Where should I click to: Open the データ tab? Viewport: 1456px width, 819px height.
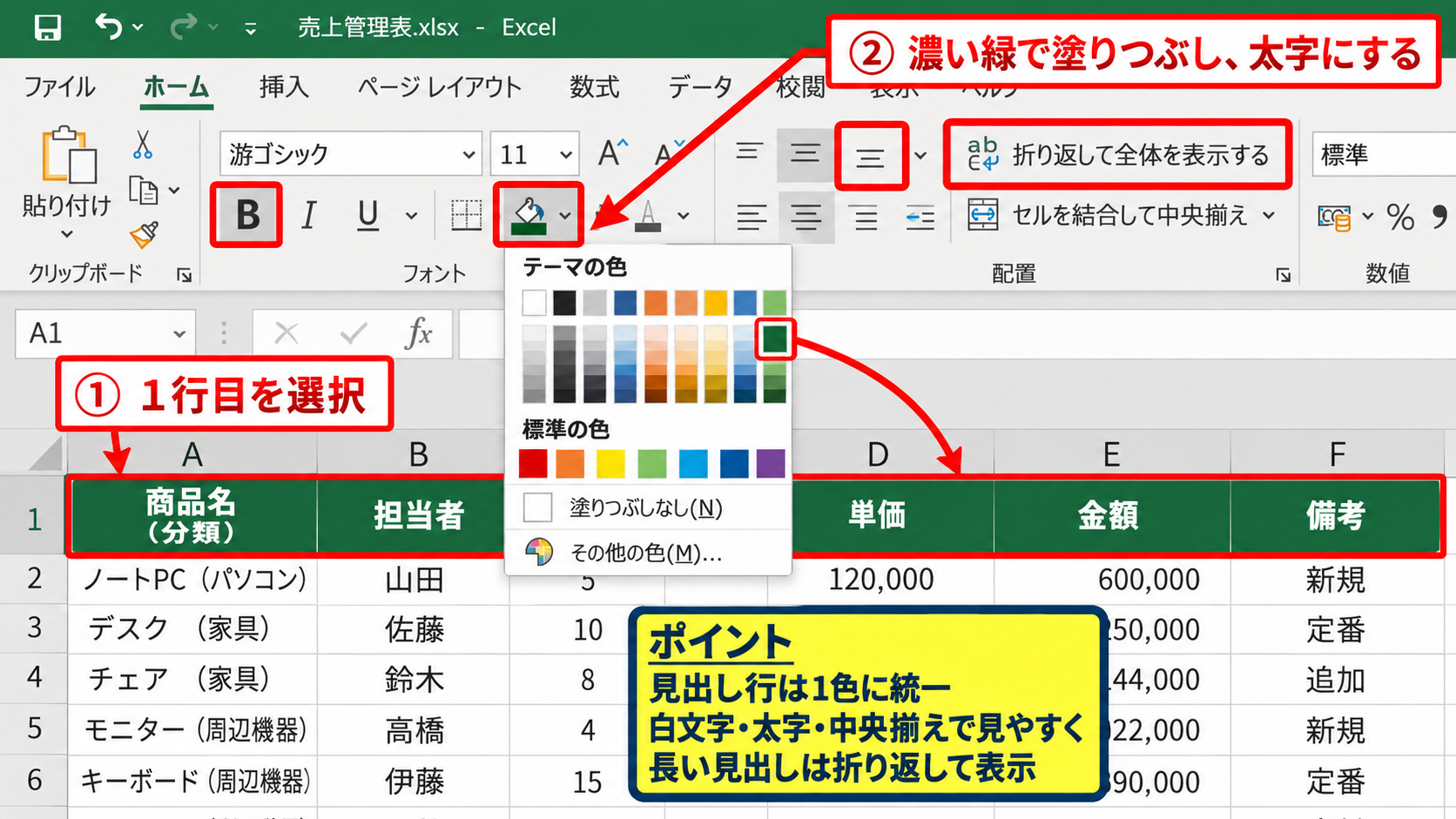click(x=700, y=87)
